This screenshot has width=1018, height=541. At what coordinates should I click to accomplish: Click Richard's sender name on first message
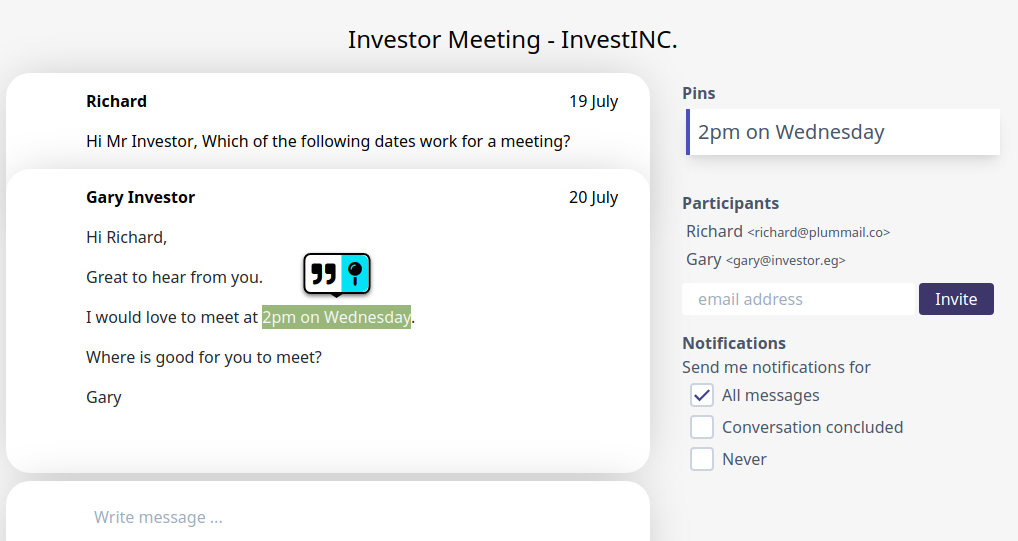click(x=116, y=101)
